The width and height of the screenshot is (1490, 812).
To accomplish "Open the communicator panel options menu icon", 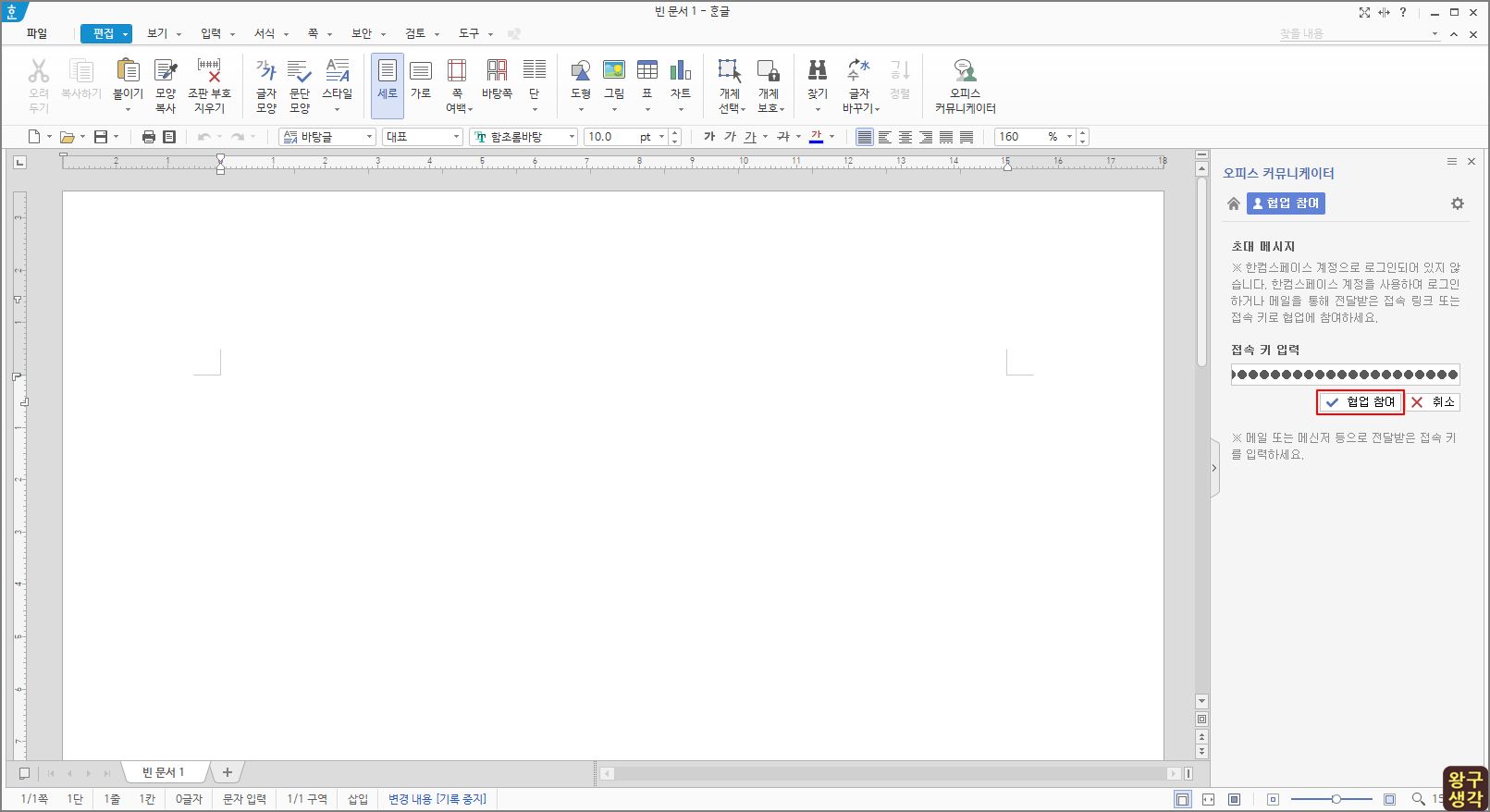I will click(1452, 161).
